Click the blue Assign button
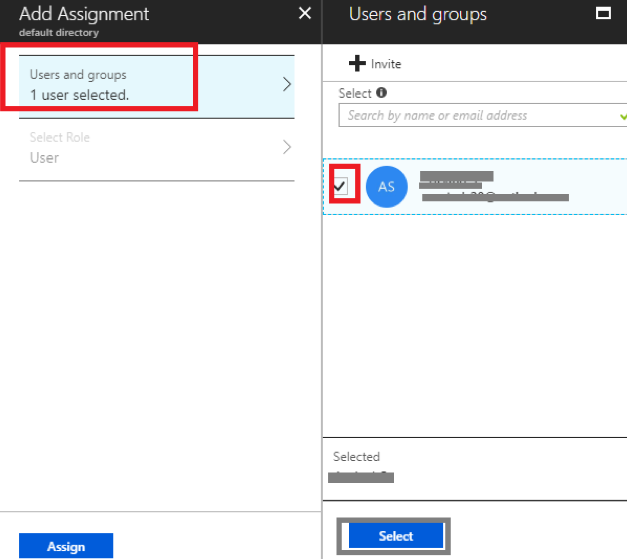The image size is (627, 559). pos(66,546)
